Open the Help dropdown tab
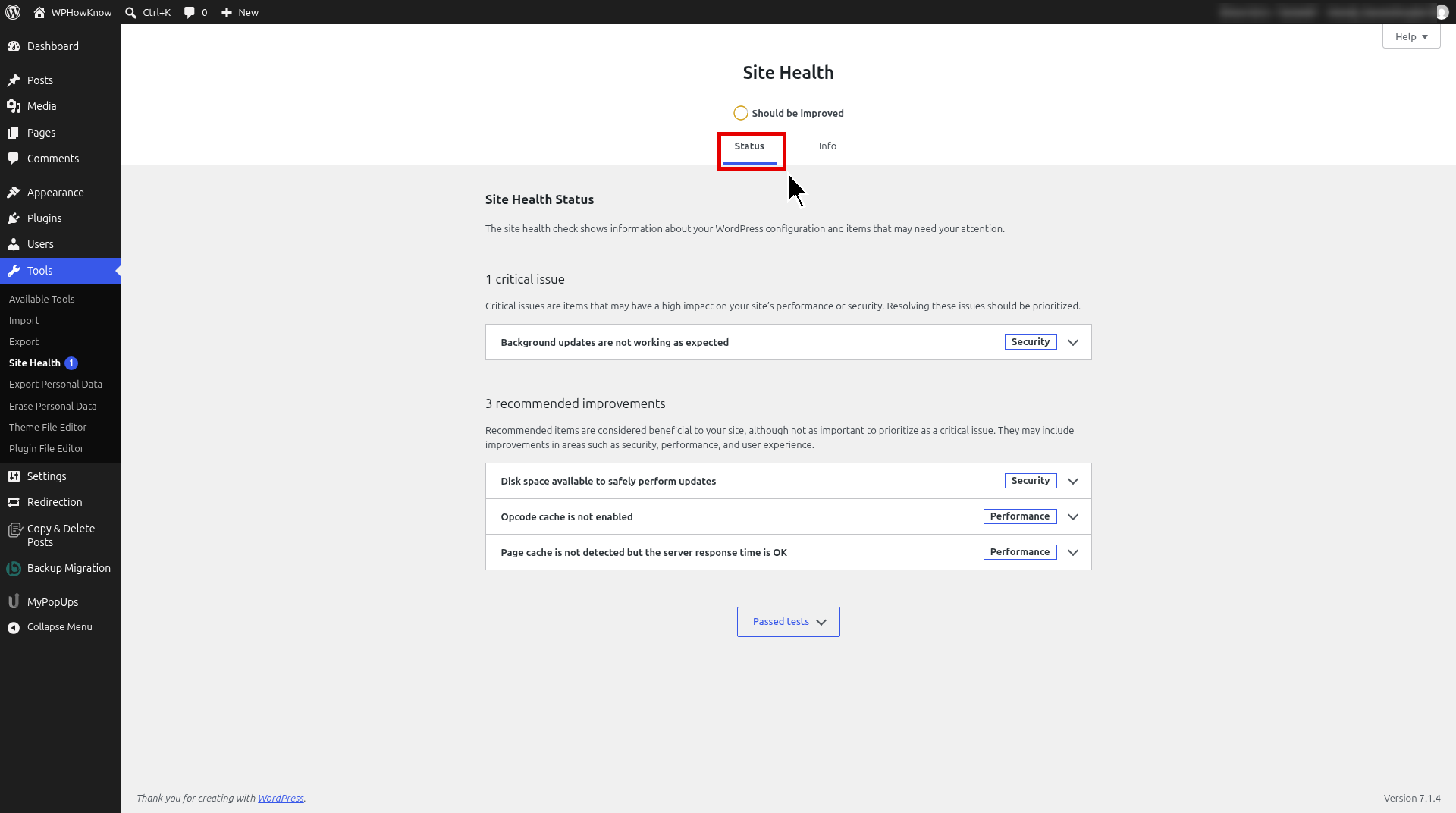This screenshot has height=813, width=1456. pyautogui.click(x=1411, y=36)
